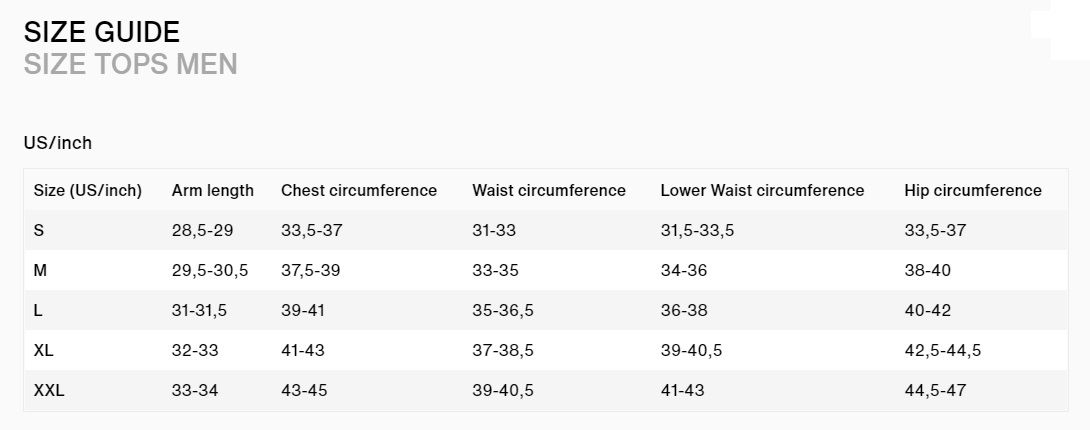Select the L size row label
The height and width of the screenshot is (430, 1090).
coord(38,310)
